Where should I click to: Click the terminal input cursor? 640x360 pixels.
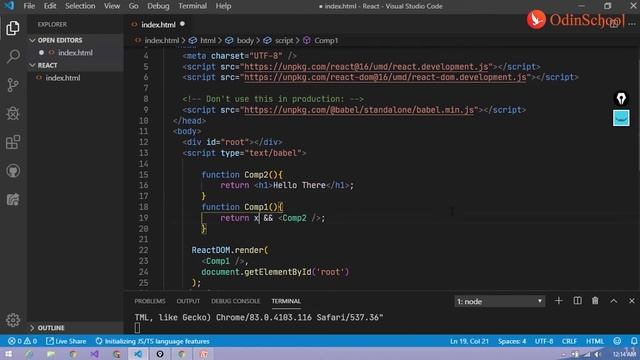(137, 327)
